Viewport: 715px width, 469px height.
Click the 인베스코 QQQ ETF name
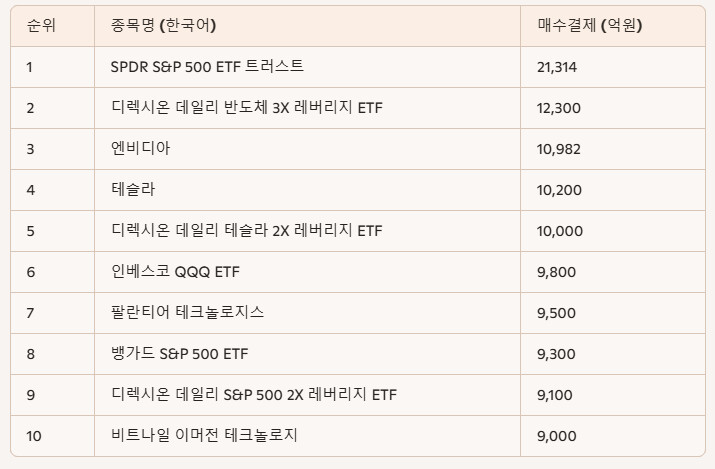(x=175, y=272)
